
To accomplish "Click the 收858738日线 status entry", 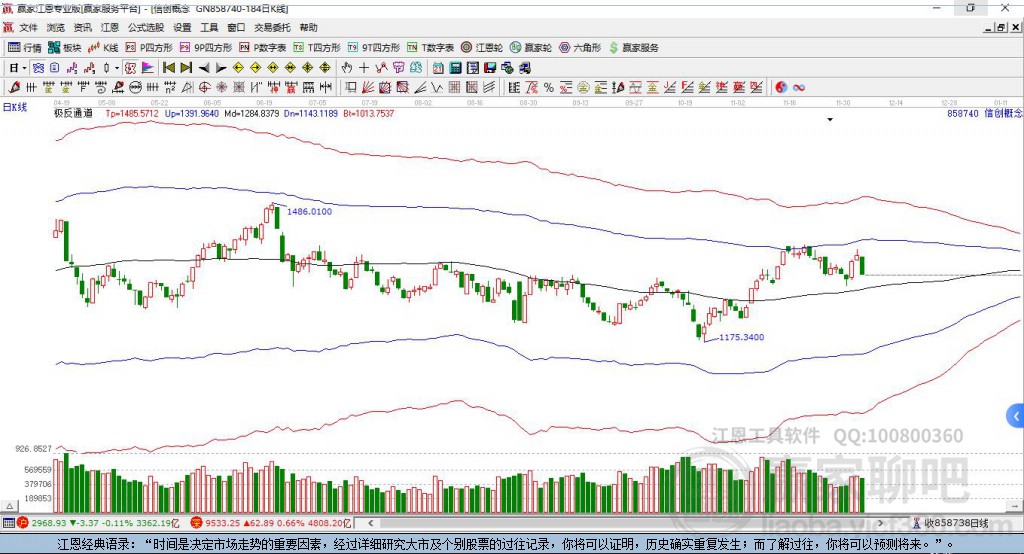I will coord(950,523).
